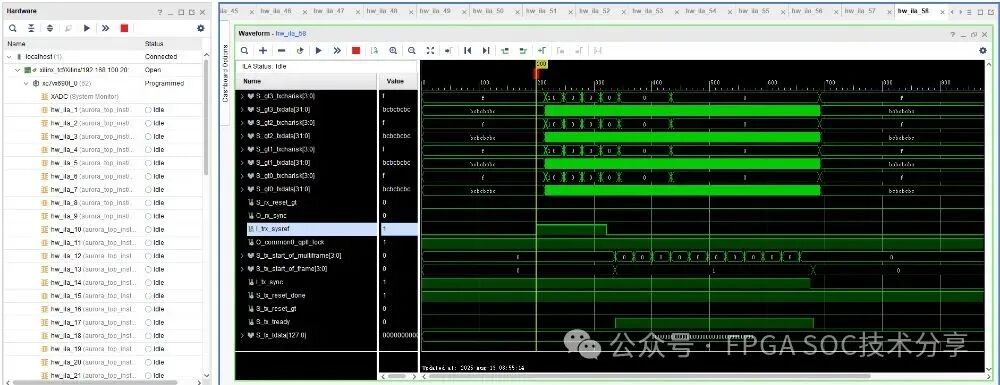The width and height of the screenshot is (1000, 385).
Task: Collapse the xc7vx690t_0 device node
Action: click(26, 84)
